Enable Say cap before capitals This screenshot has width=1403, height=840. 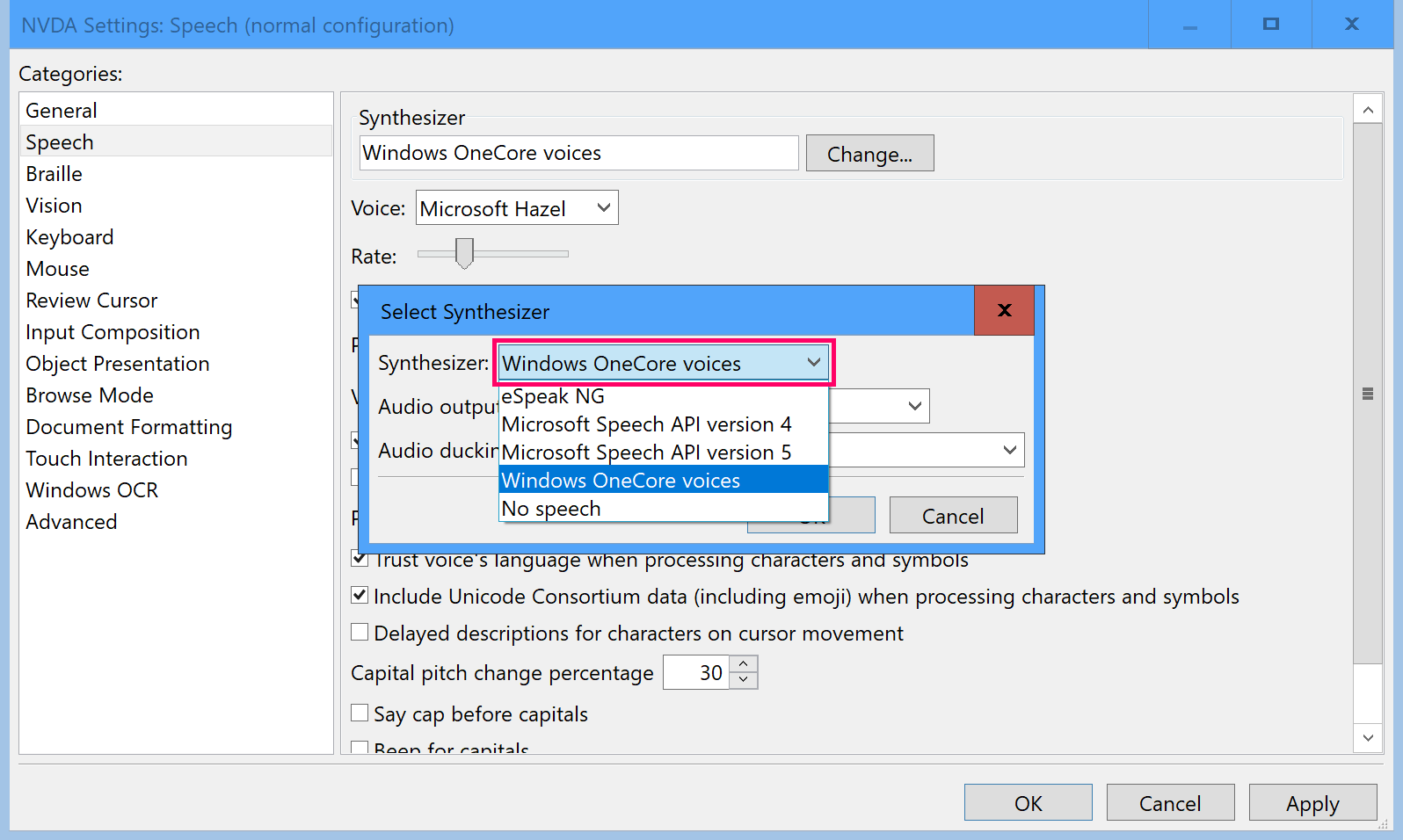(x=360, y=713)
